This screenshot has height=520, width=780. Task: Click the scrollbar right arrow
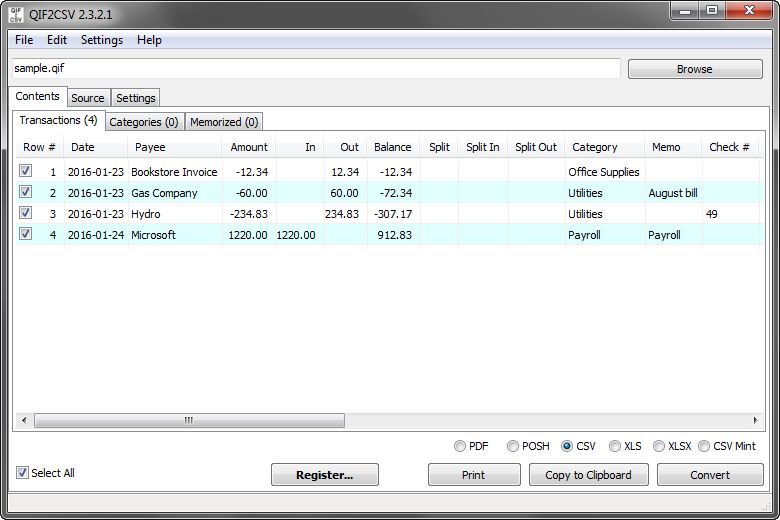(755, 420)
